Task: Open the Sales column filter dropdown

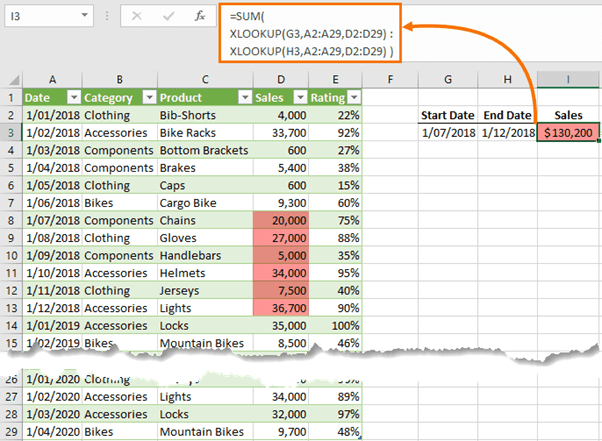Action: 300,97
